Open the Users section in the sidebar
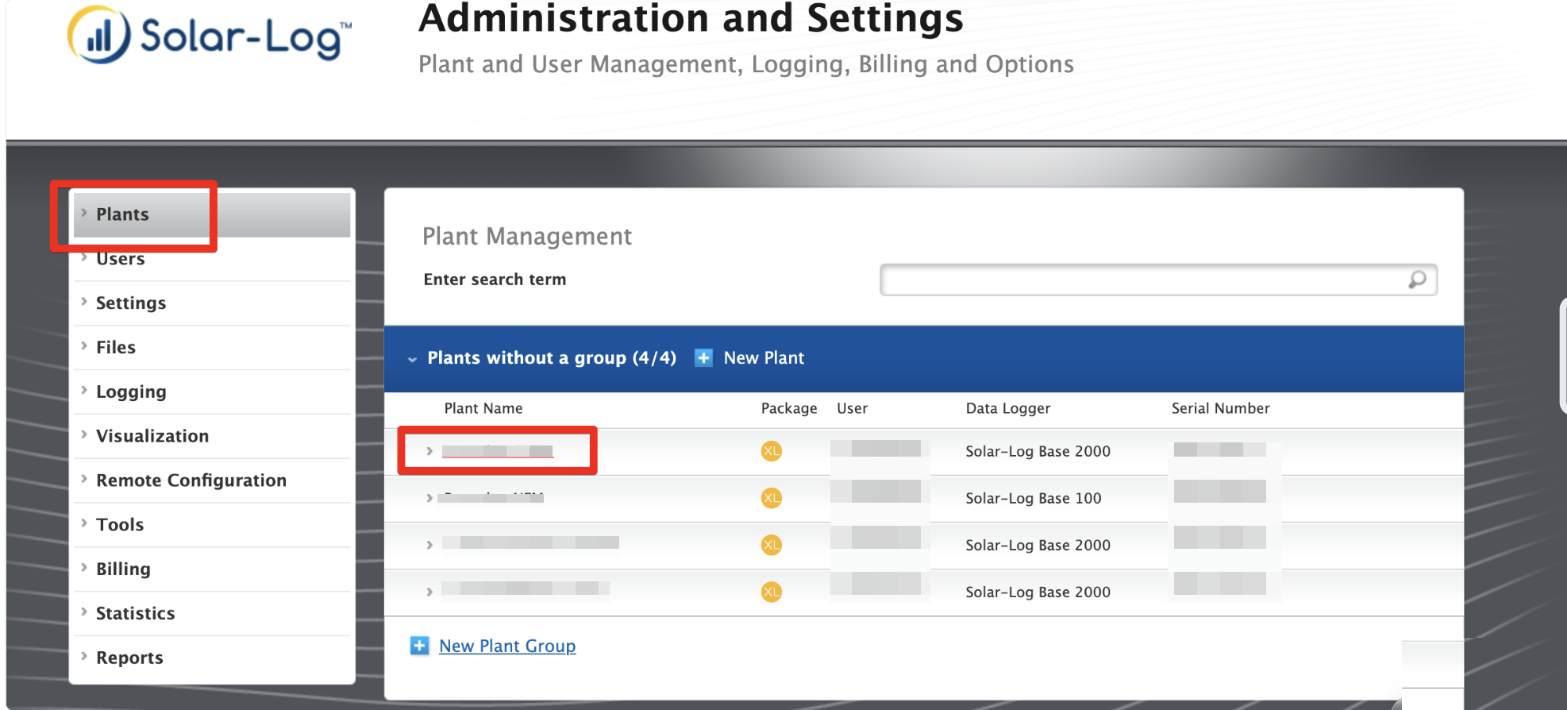The width and height of the screenshot is (1567, 710). (x=212, y=259)
